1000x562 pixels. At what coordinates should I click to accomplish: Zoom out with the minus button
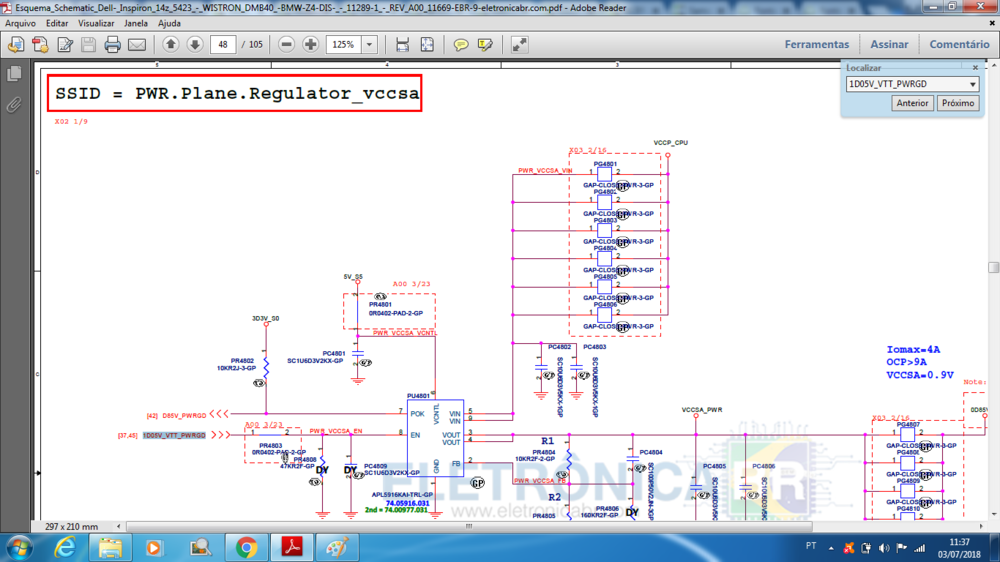[287, 45]
